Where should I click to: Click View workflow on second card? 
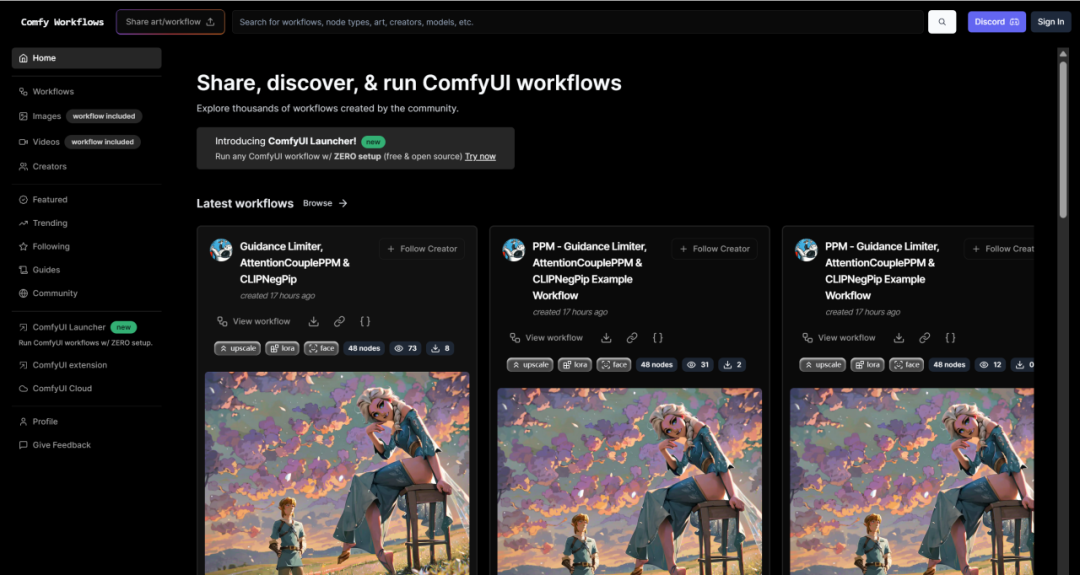click(546, 337)
